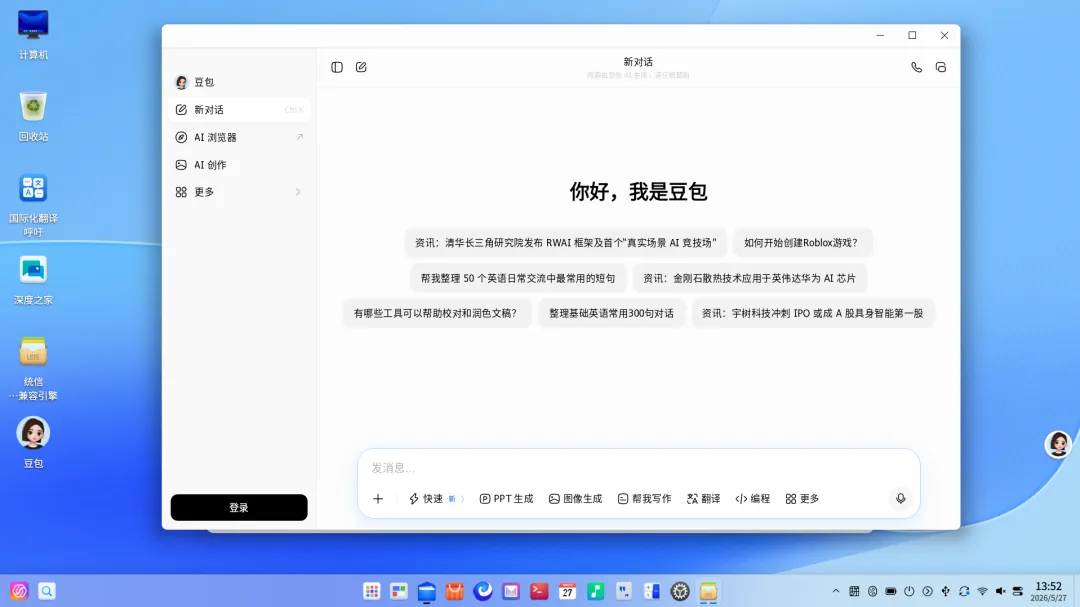Screen dimensions: 1080x607
Task: Click the on-screen keyboard tray icon
Action: (854, 591)
